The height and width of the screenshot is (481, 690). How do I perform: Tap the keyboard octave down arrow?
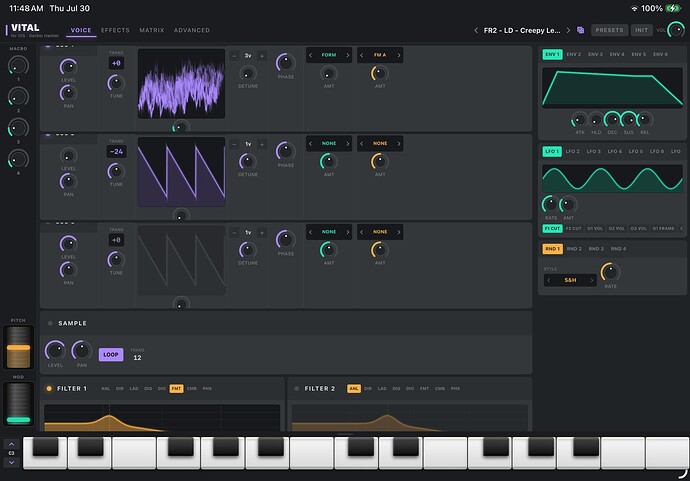pyautogui.click(x=11, y=463)
